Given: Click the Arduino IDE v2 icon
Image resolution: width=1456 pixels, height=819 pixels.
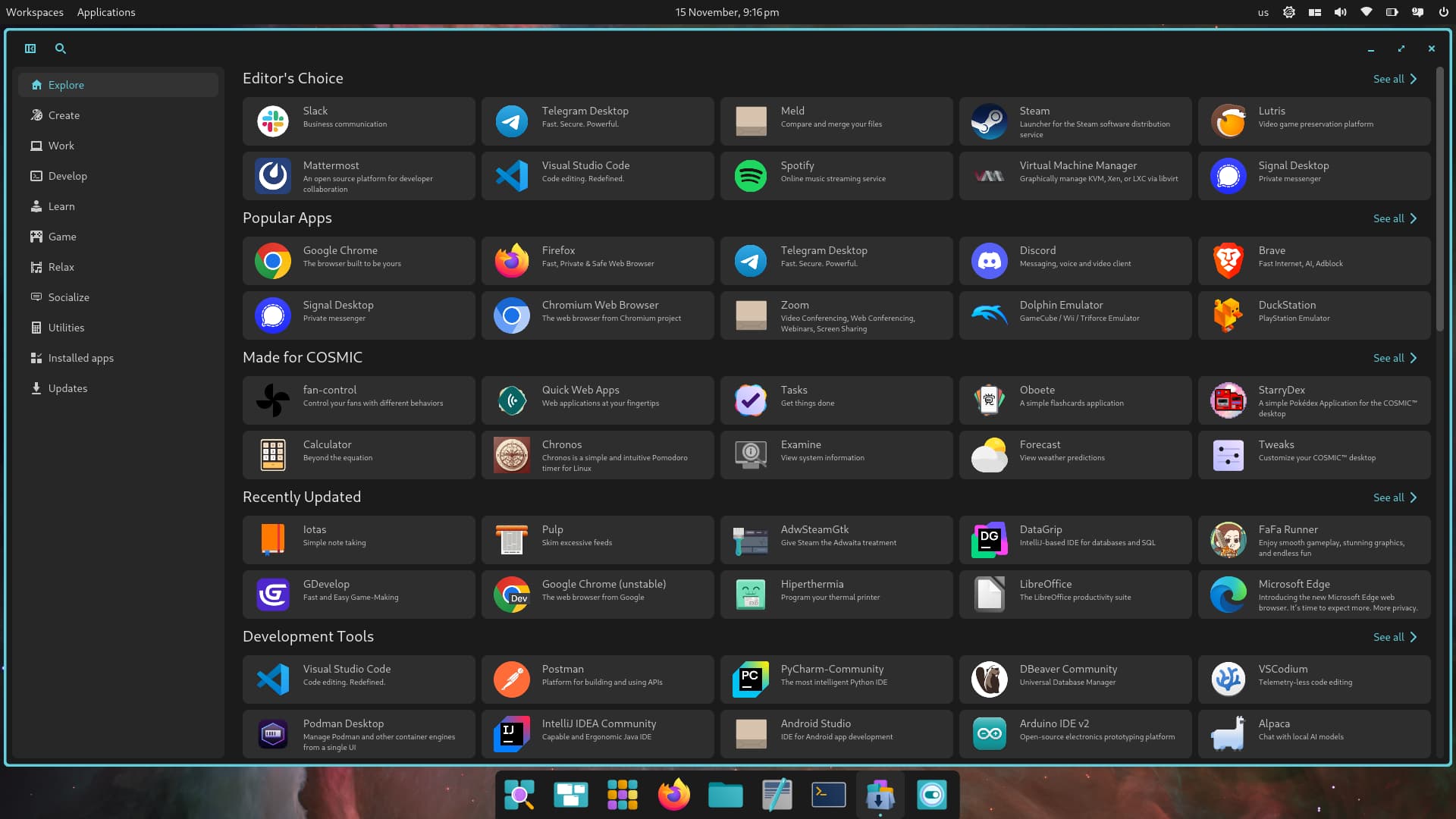Looking at the screenshot, I should [x=990, y=734].
